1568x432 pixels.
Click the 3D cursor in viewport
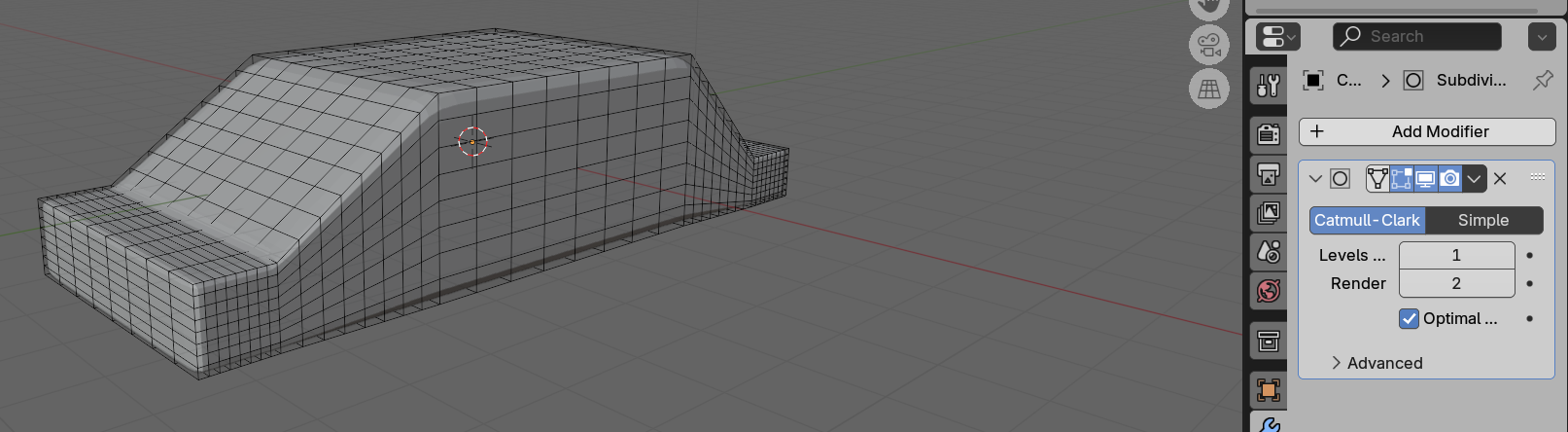472,142
